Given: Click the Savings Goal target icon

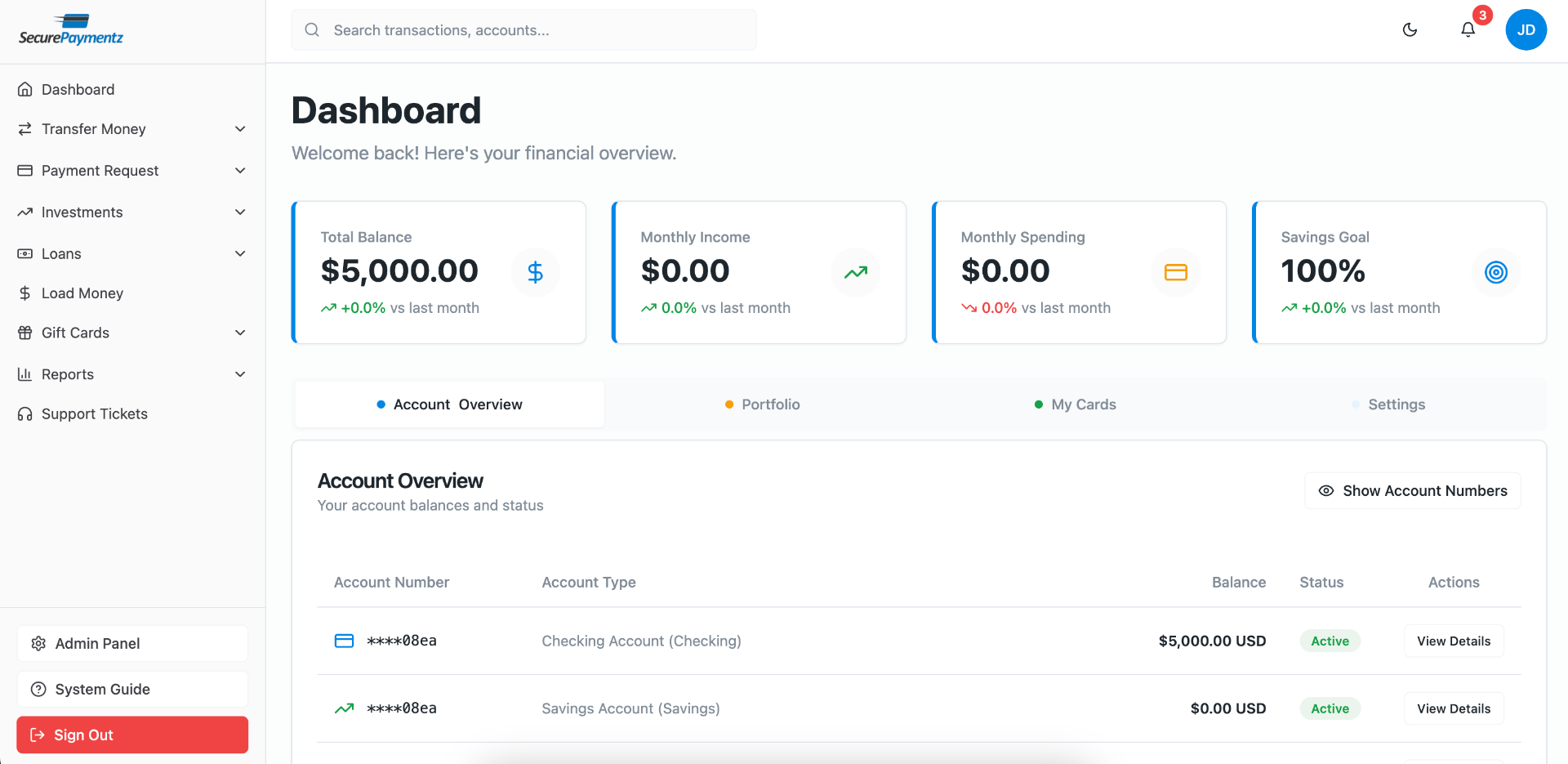Looking at the screenshot, I should [1495, 272].
